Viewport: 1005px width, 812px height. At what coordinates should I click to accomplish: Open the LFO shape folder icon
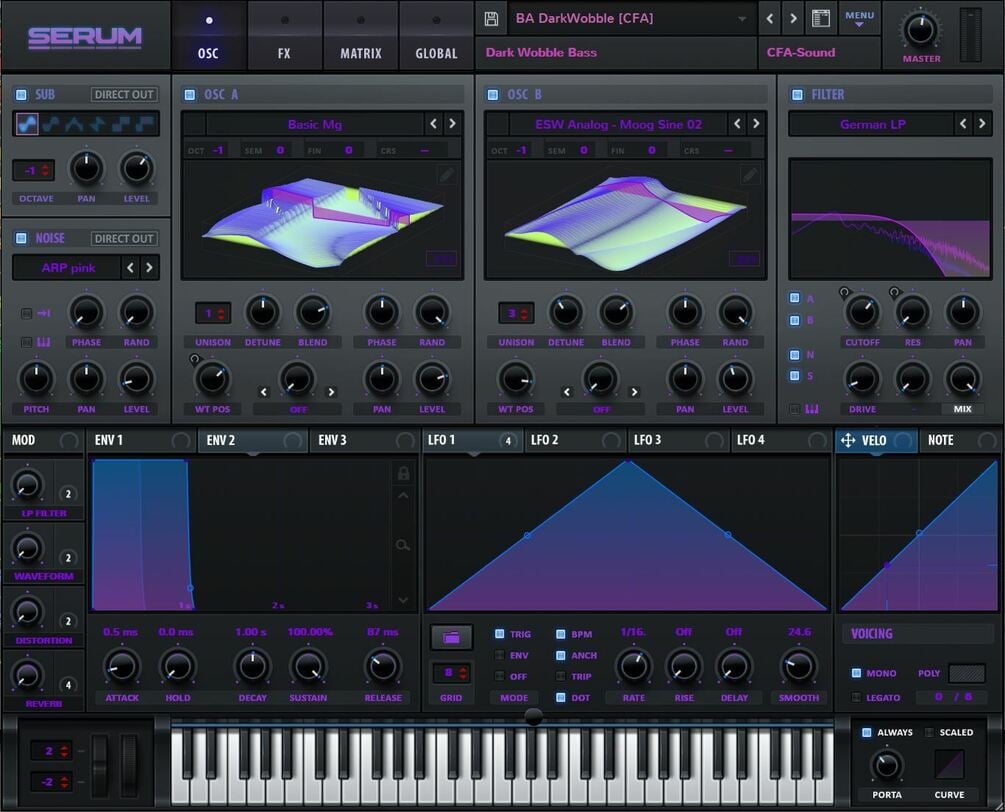pyautogui.click(x=450, y=636)
